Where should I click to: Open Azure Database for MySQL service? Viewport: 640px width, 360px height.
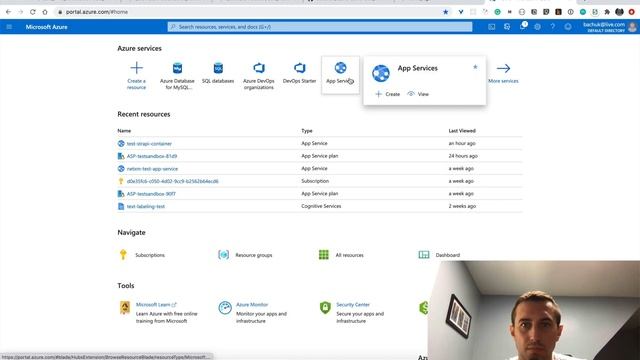177,76
